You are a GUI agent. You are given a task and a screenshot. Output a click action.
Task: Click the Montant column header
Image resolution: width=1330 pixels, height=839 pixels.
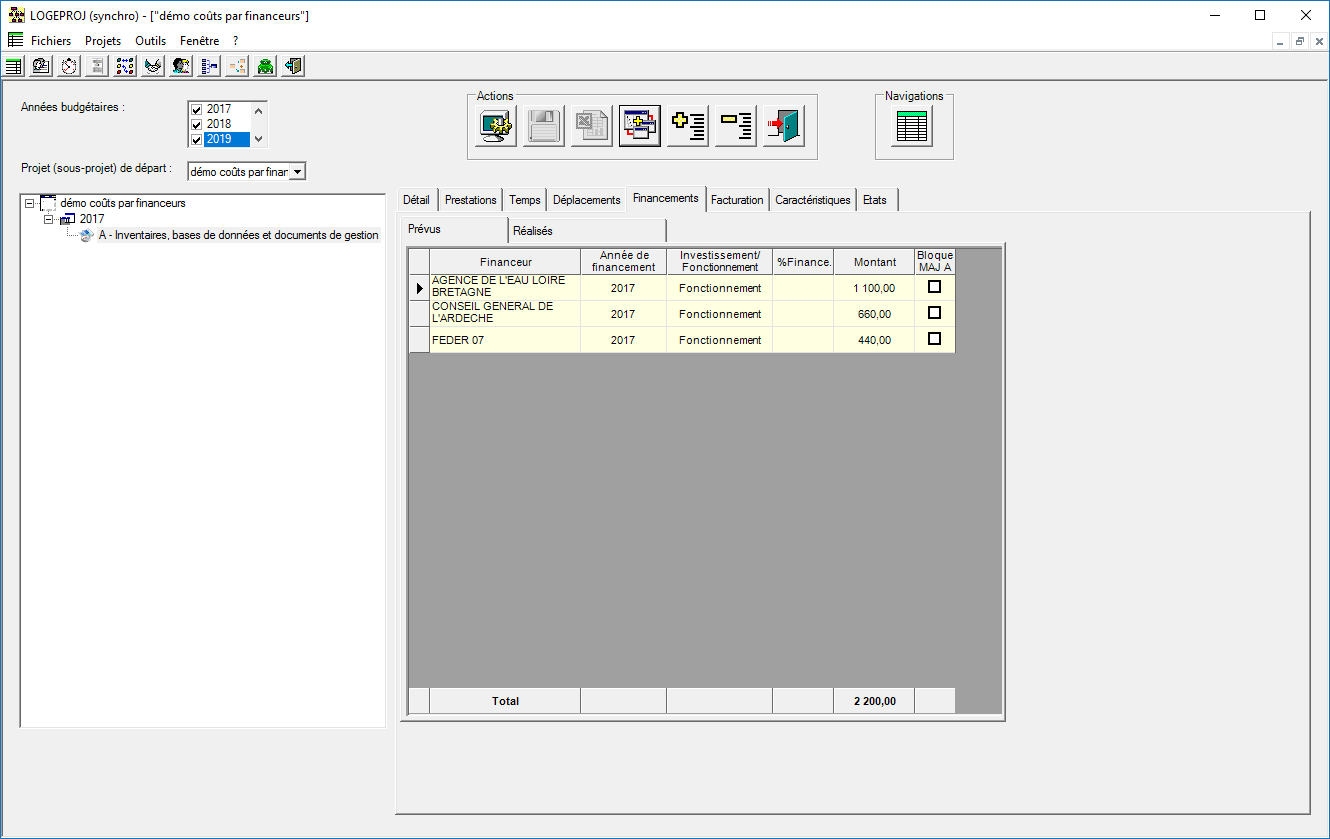(874, 262)
